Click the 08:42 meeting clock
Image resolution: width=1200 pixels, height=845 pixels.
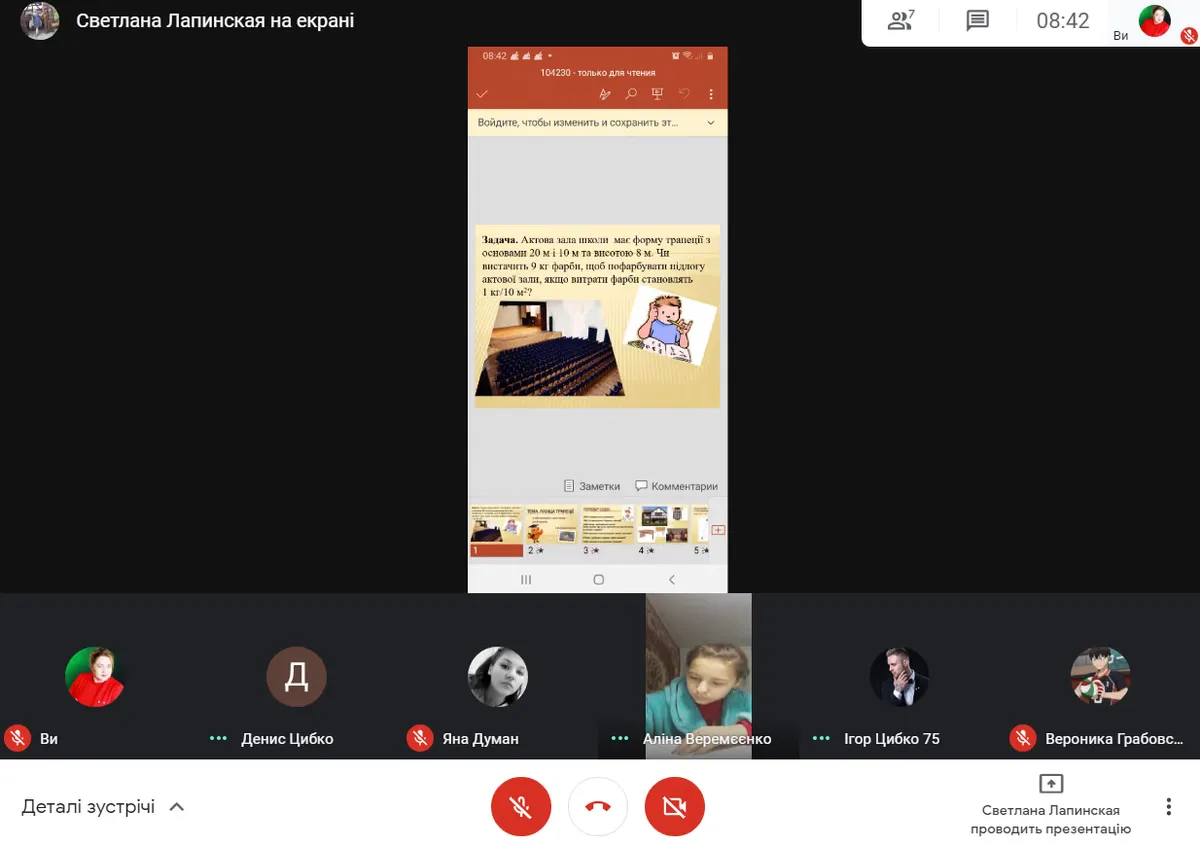click(x=1063, y=21)
